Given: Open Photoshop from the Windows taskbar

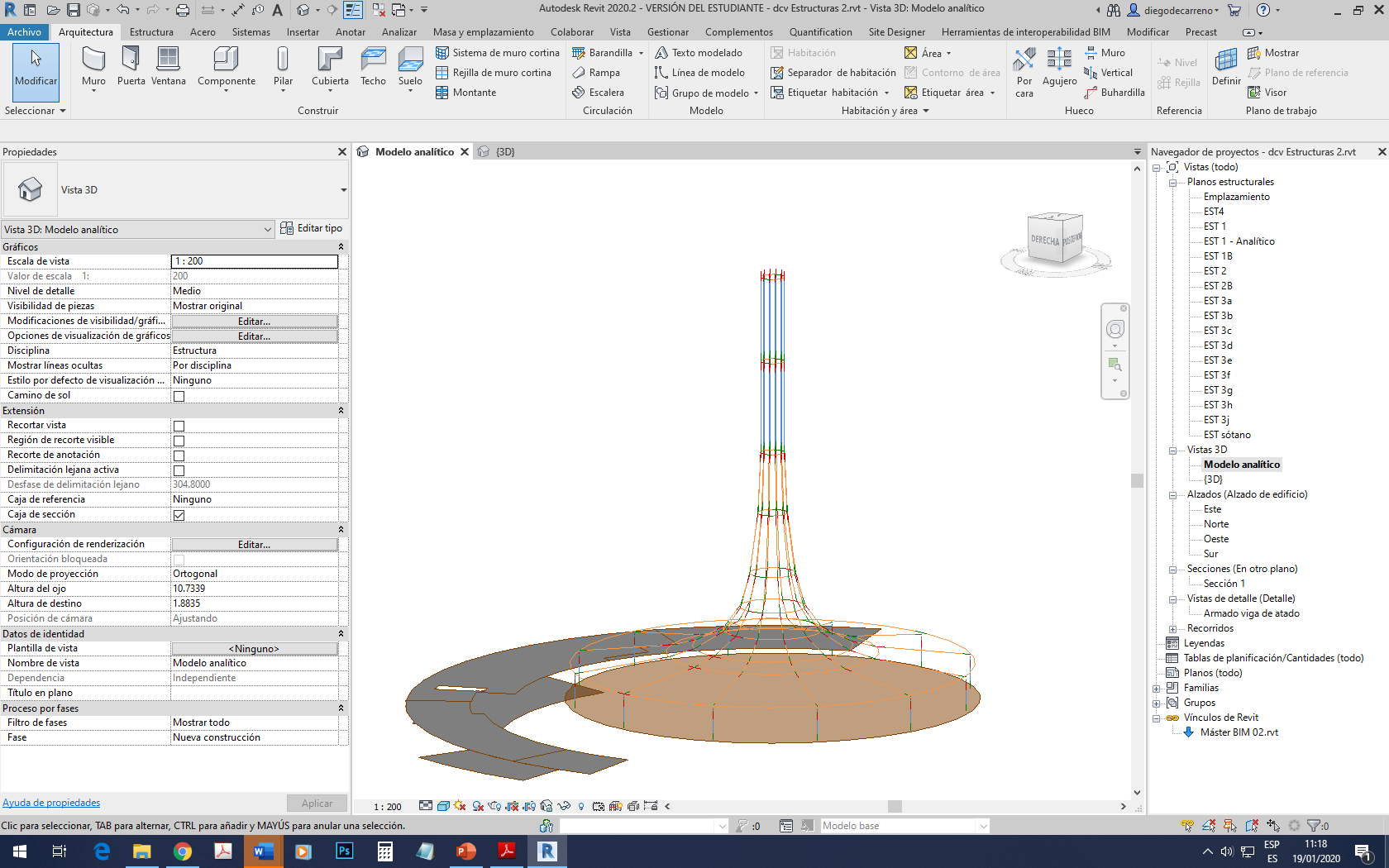Looking at the screenshot, I should click(x=344, y=851).
